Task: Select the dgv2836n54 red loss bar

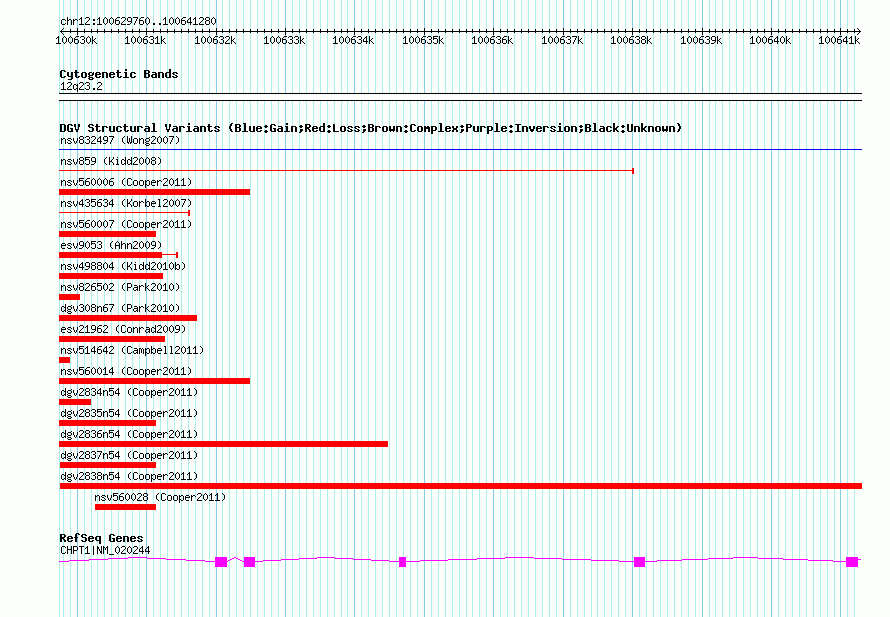Action: coord(223,444)
